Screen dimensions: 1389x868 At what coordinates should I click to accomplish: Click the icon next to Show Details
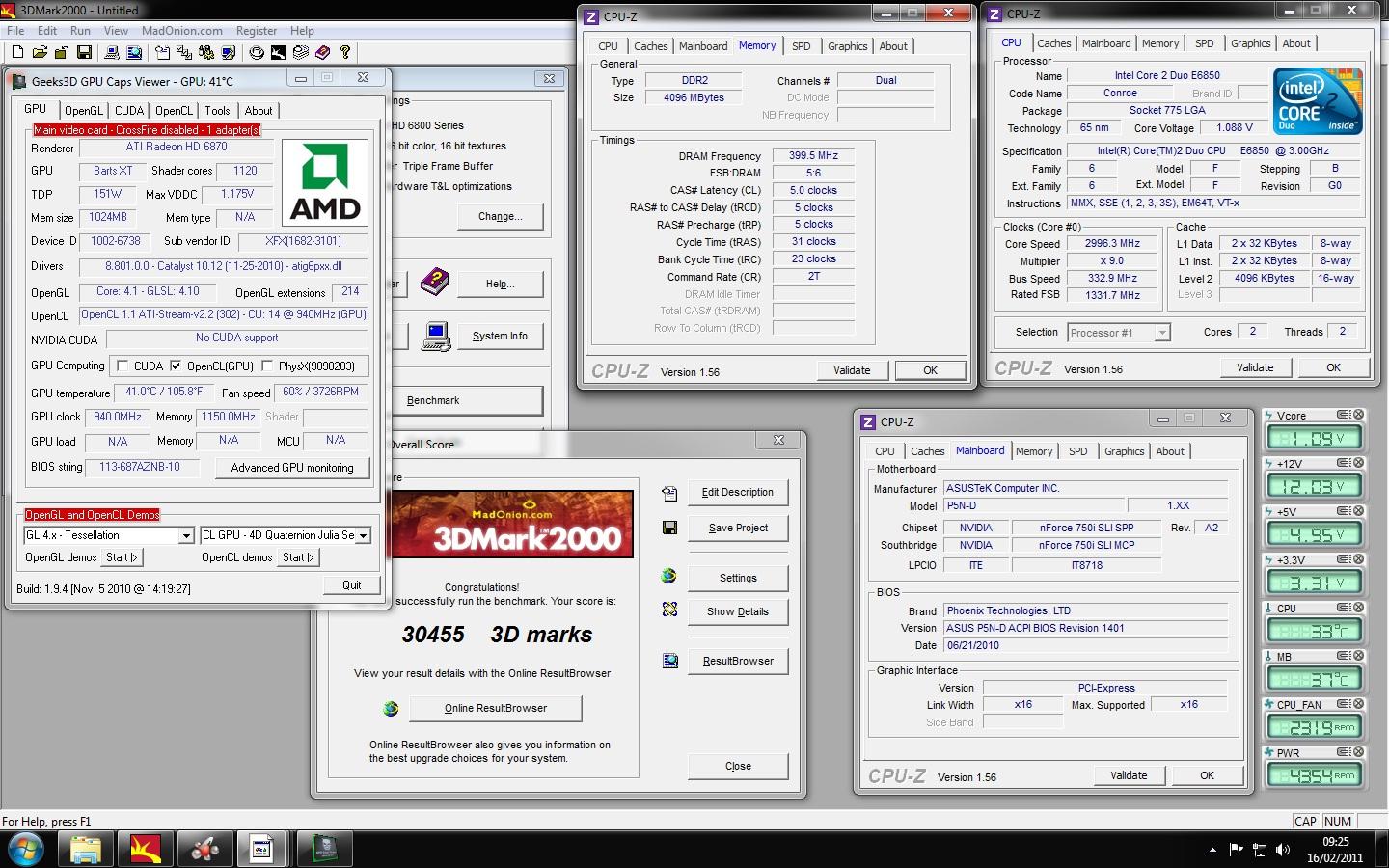[x=669, y=610]
